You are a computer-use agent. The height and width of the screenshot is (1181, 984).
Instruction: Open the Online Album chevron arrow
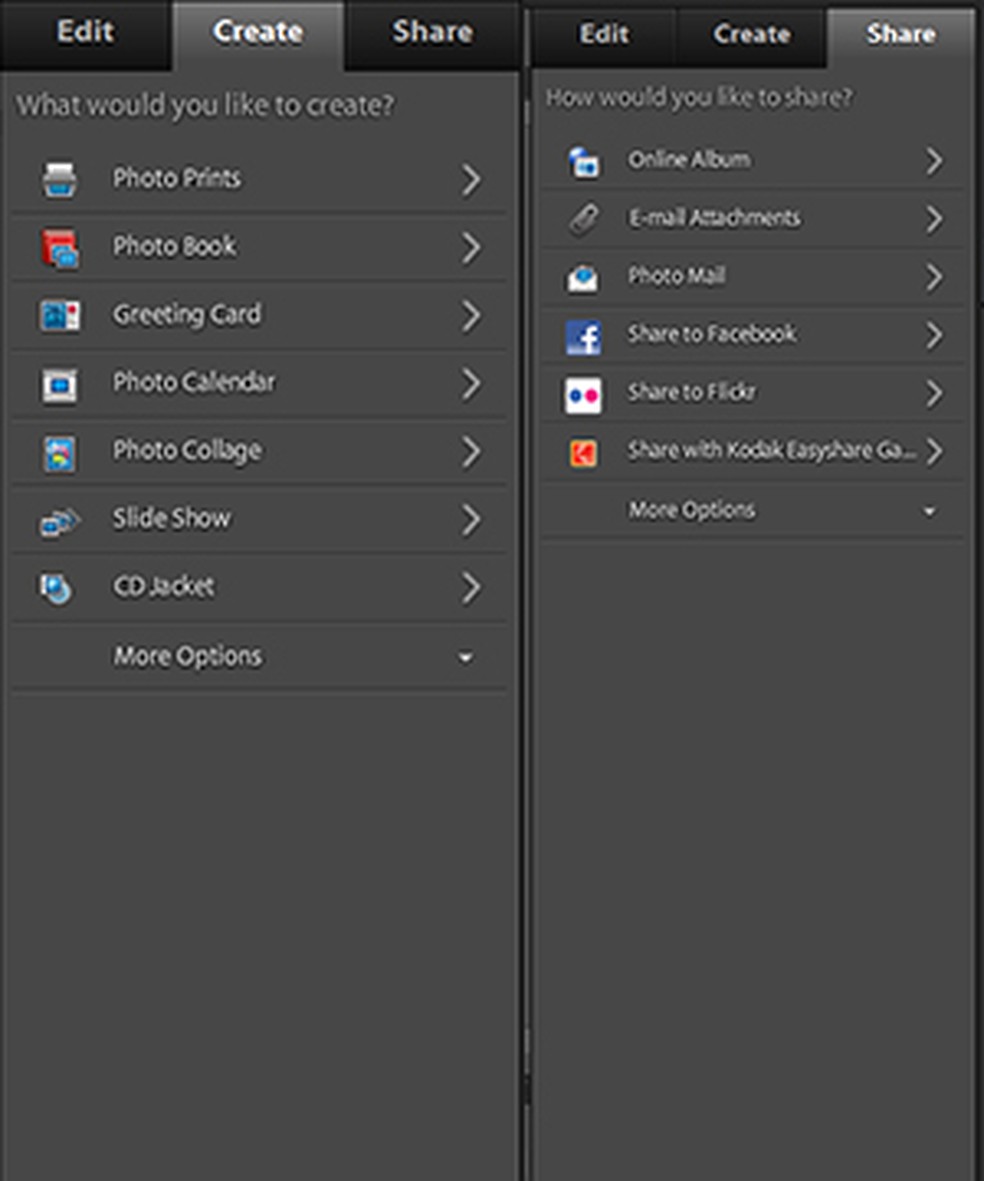point(933,161)
